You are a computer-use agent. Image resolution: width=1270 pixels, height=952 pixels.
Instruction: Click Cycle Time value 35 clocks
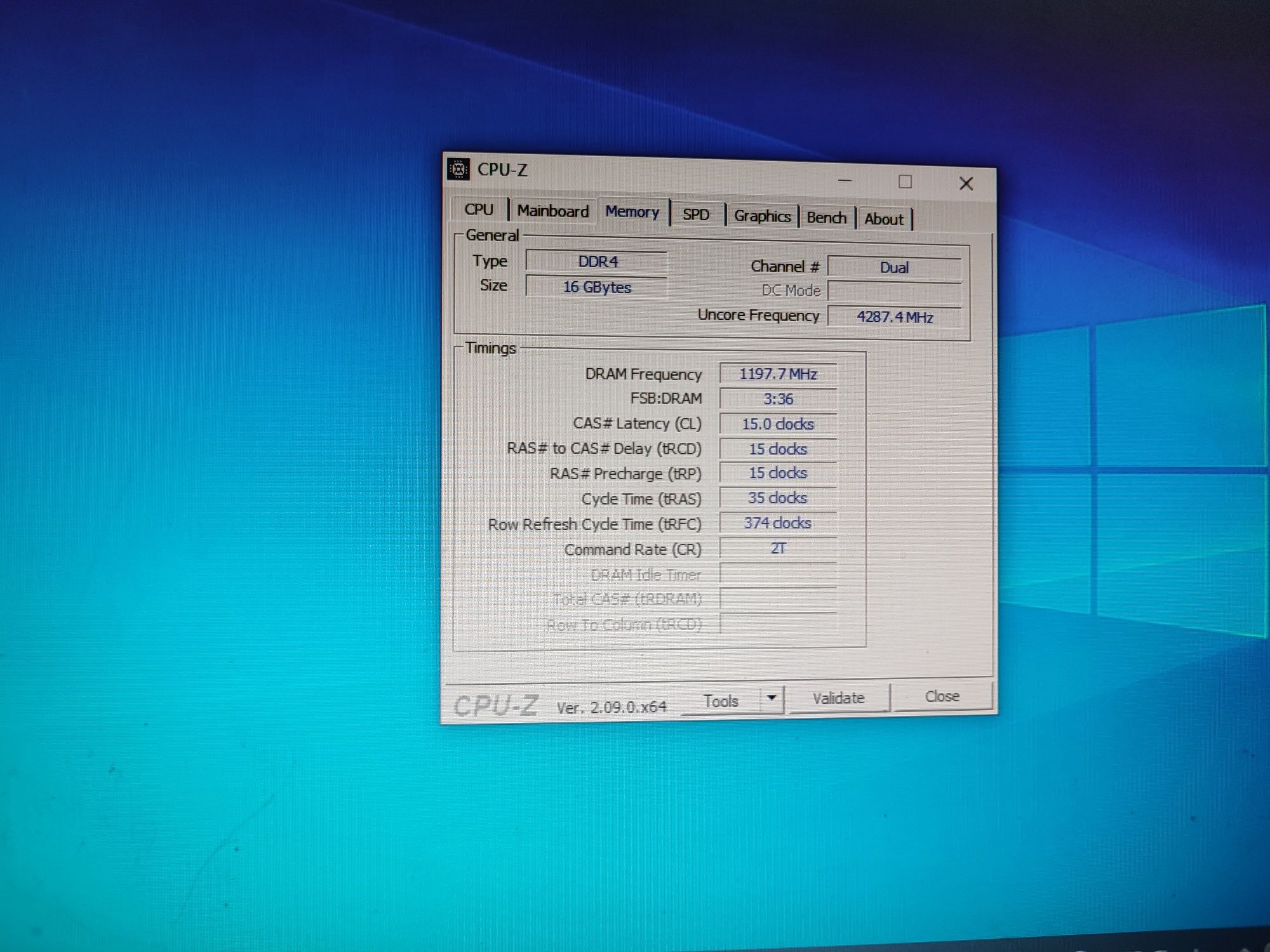pos(778,498)
